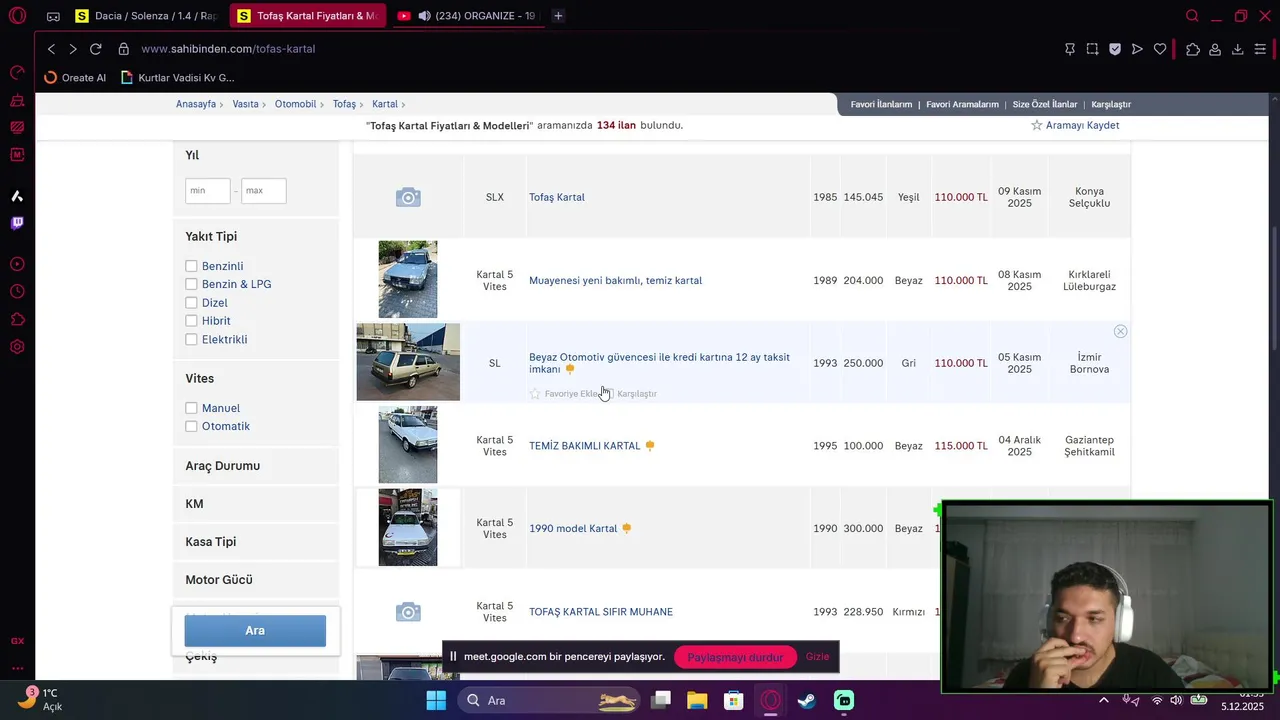Click the camera placeholder for Tofaş Kartal SLX

click(x=408, y=197)
